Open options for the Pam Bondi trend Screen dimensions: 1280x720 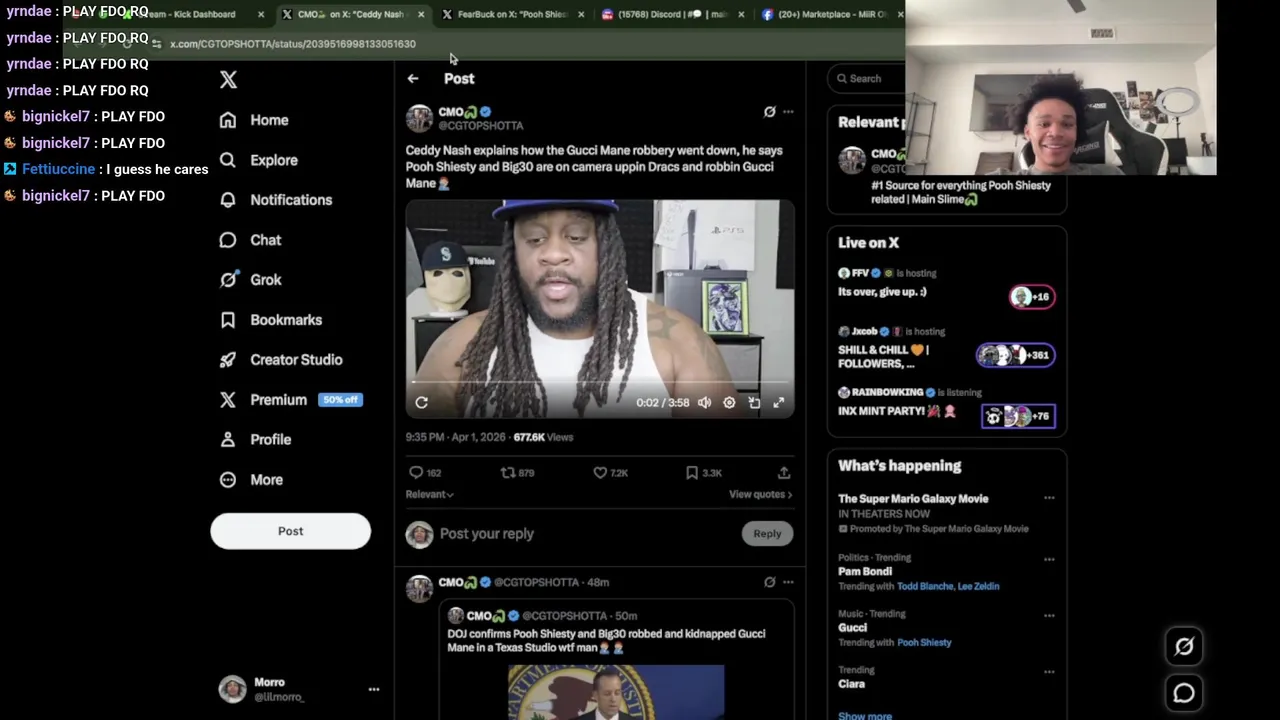point(1049,560)
